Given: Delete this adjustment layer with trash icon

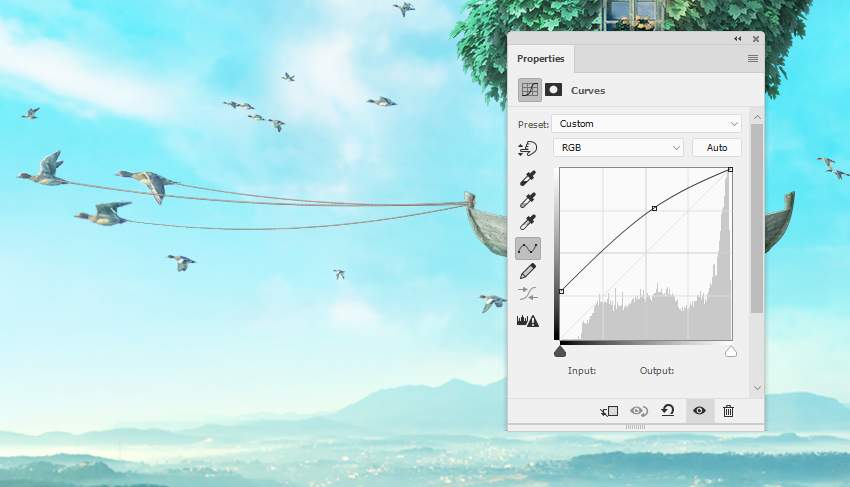Looking at the screenshot, I should click(x=729, y=411).
